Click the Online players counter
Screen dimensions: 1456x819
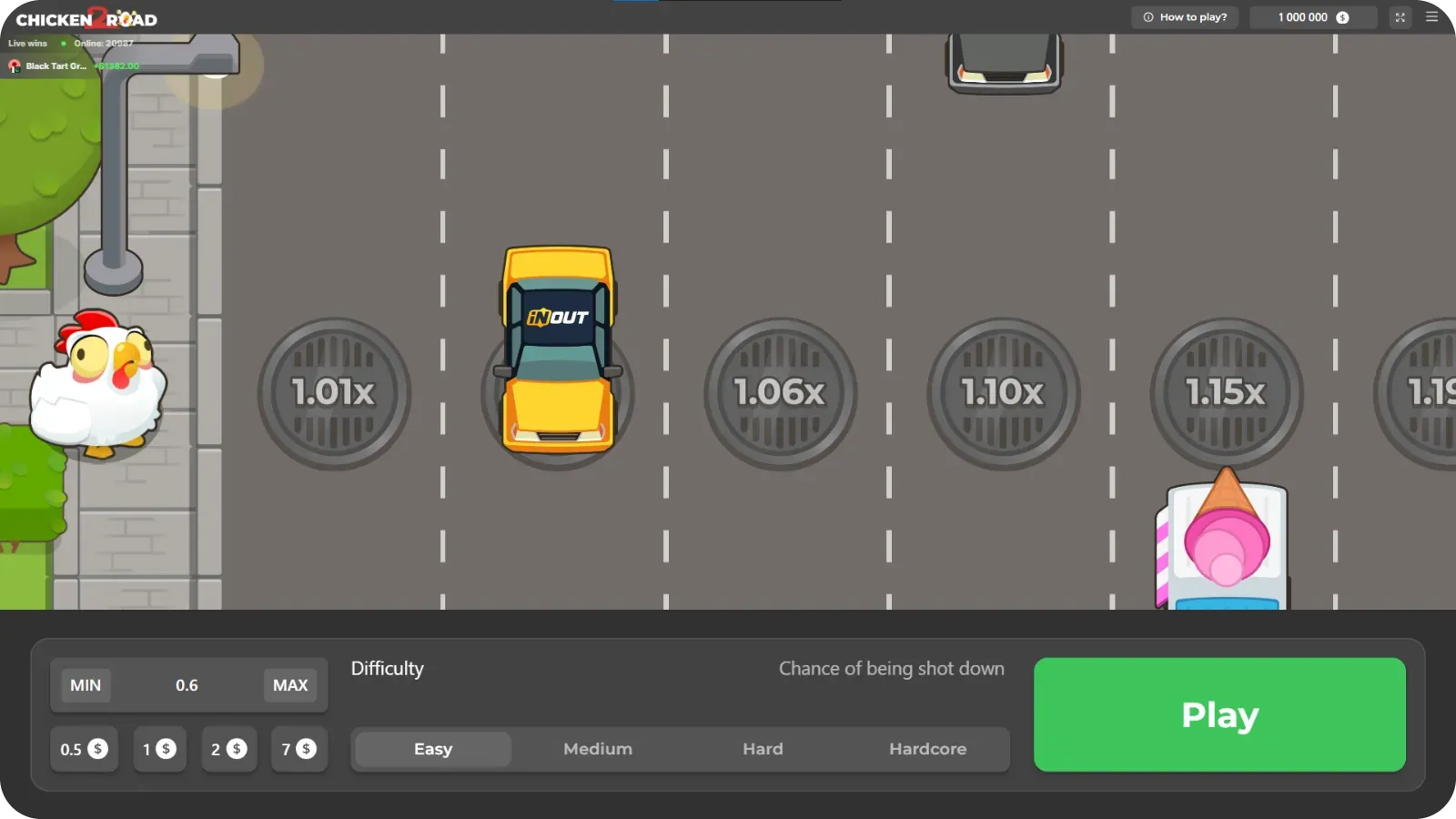[x=103, y=44]
